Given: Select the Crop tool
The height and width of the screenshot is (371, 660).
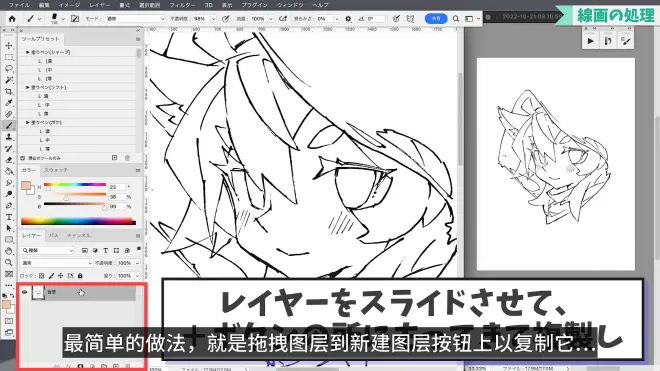Looking at the screenshot, I should (x=9, y=91).
